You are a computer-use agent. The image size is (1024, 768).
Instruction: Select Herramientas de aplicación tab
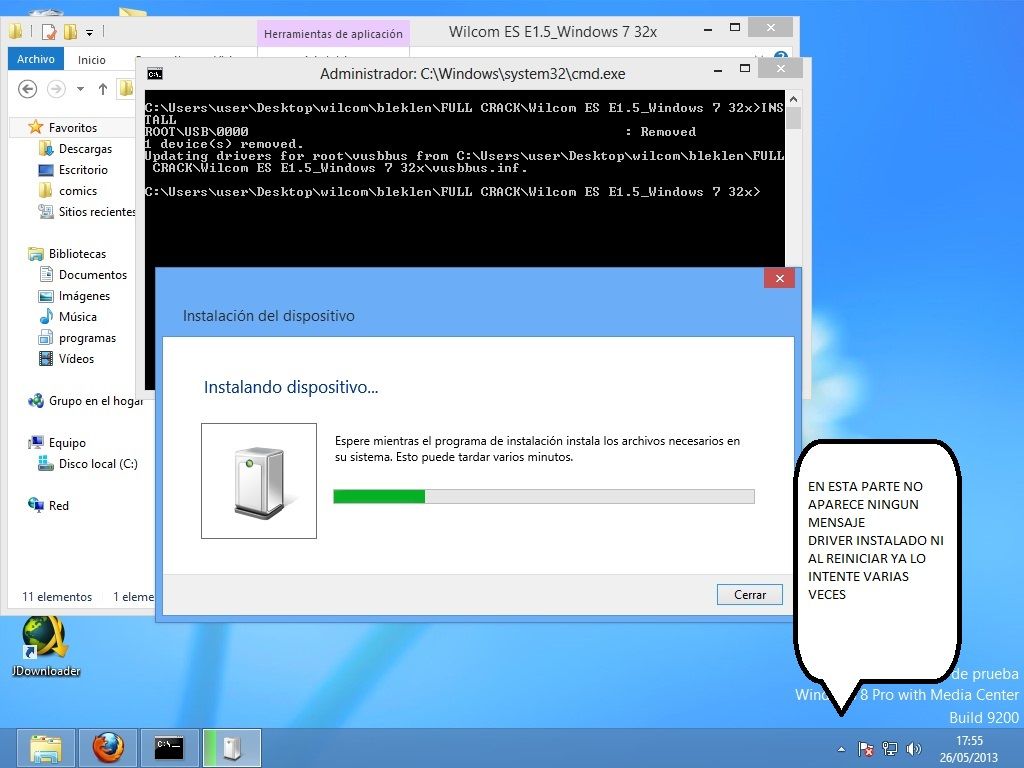(x=333, y=34)
